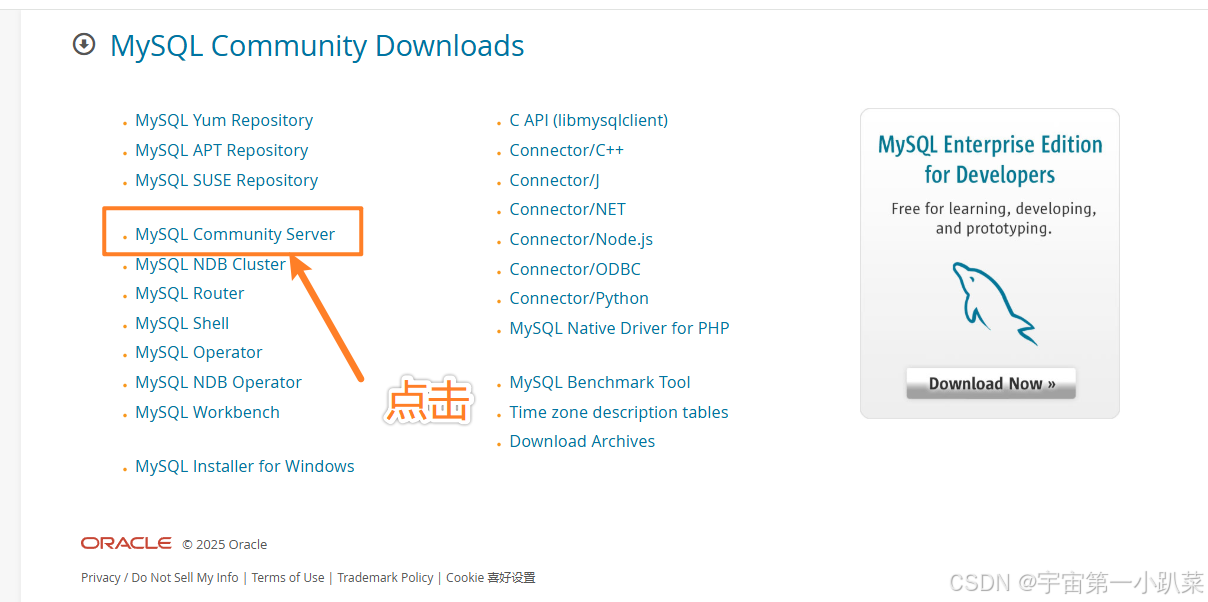Click the Oracle logo in footer
This screenshot has width=1208, height=602.
pyautogui.click(x=126, y=543)
